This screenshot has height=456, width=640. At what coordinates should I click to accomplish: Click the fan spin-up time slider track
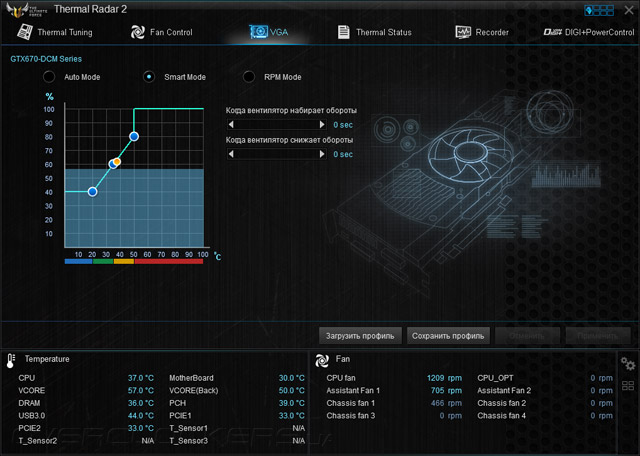click(x=277, y=125)
